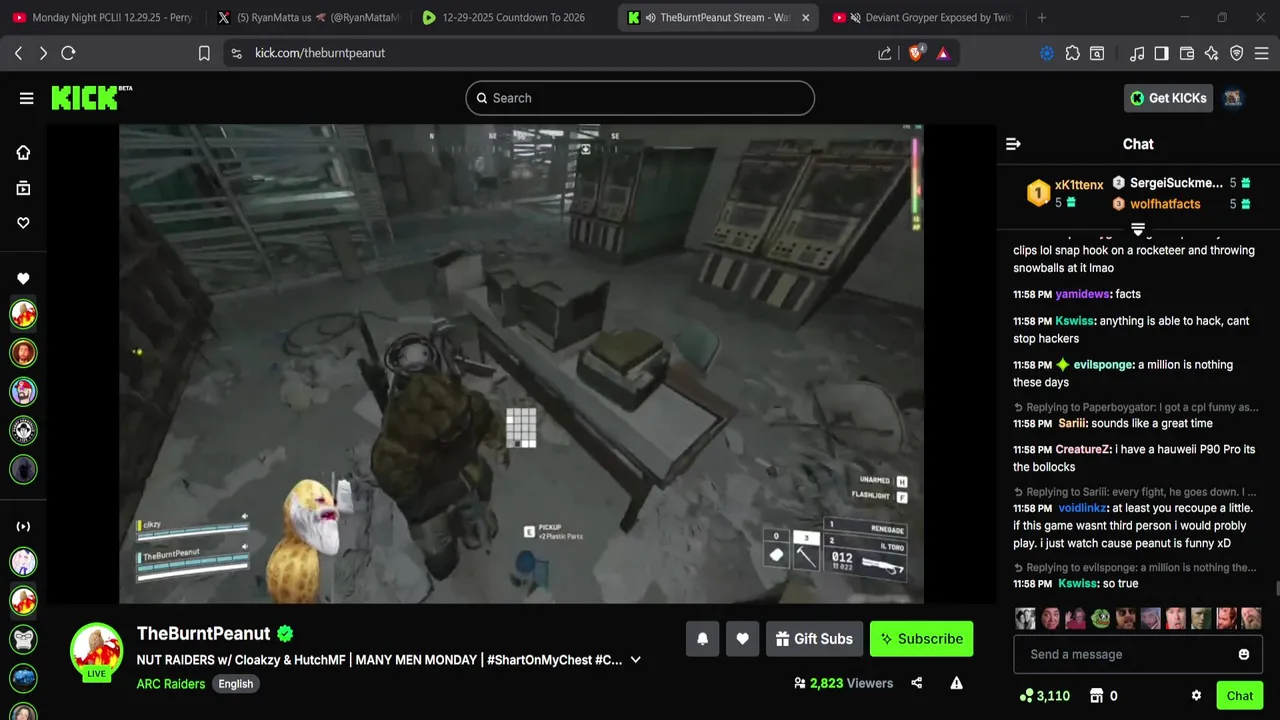Viewport: 1280px width, 720px height.
Task: Expand the gift leaderboard handle
Action: click(x=1138, y=230)
